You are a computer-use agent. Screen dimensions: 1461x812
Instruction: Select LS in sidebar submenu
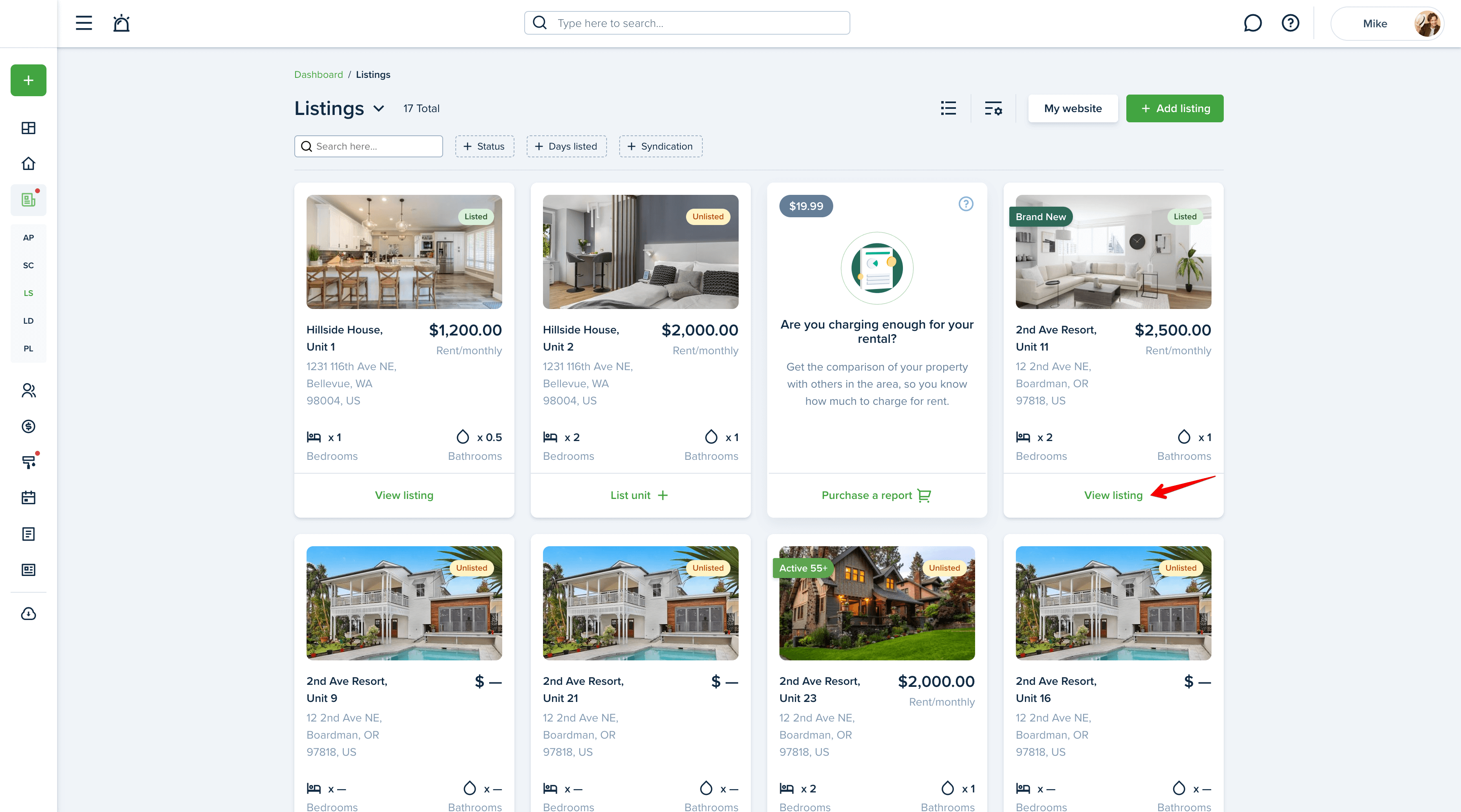(29, 293)
